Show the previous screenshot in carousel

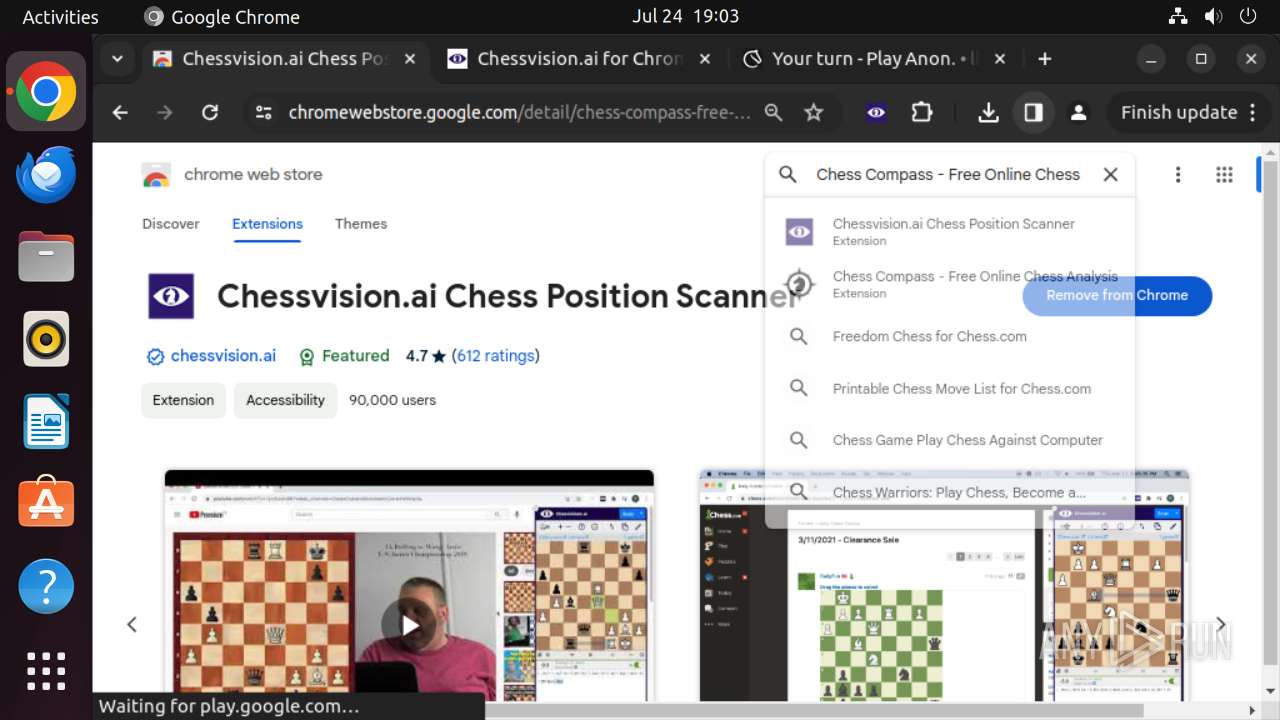131,625
